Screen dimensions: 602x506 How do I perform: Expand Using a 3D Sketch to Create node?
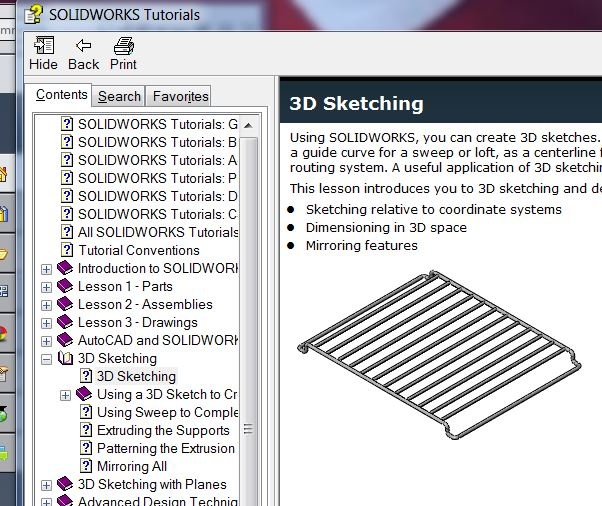[x=66, y=395]
